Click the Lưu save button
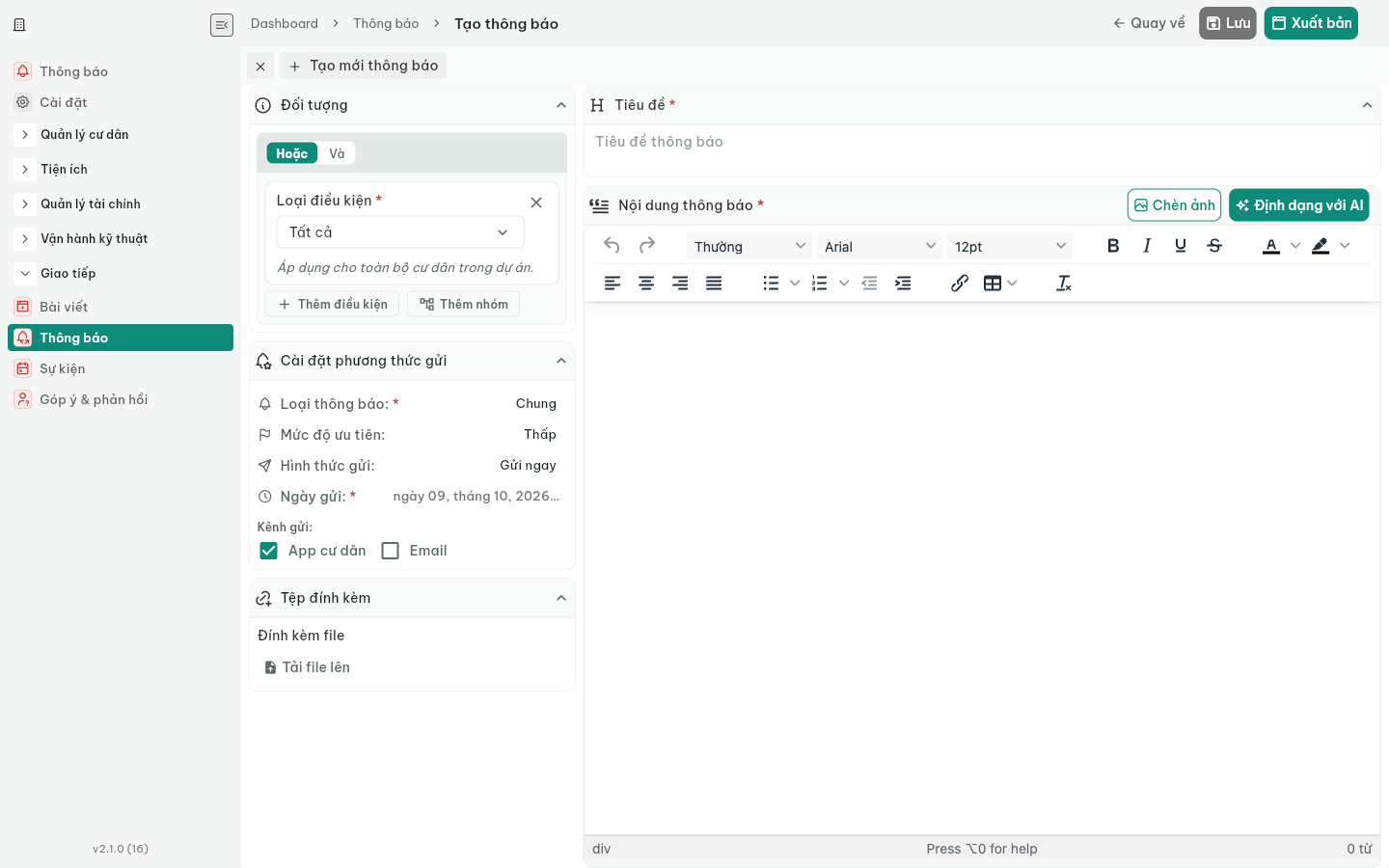Screen dimensions: 1389x868 pos(1228,23)
